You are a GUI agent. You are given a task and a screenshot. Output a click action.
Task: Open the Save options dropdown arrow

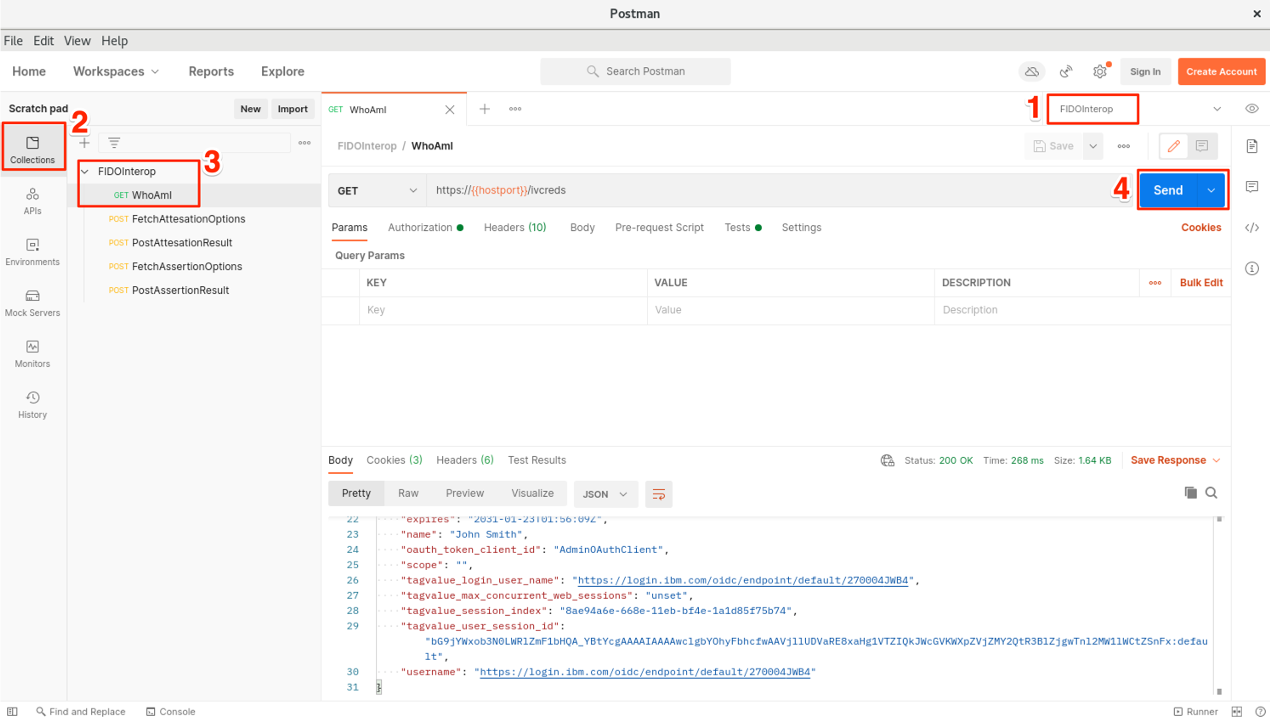click(x=1093, y=146)
